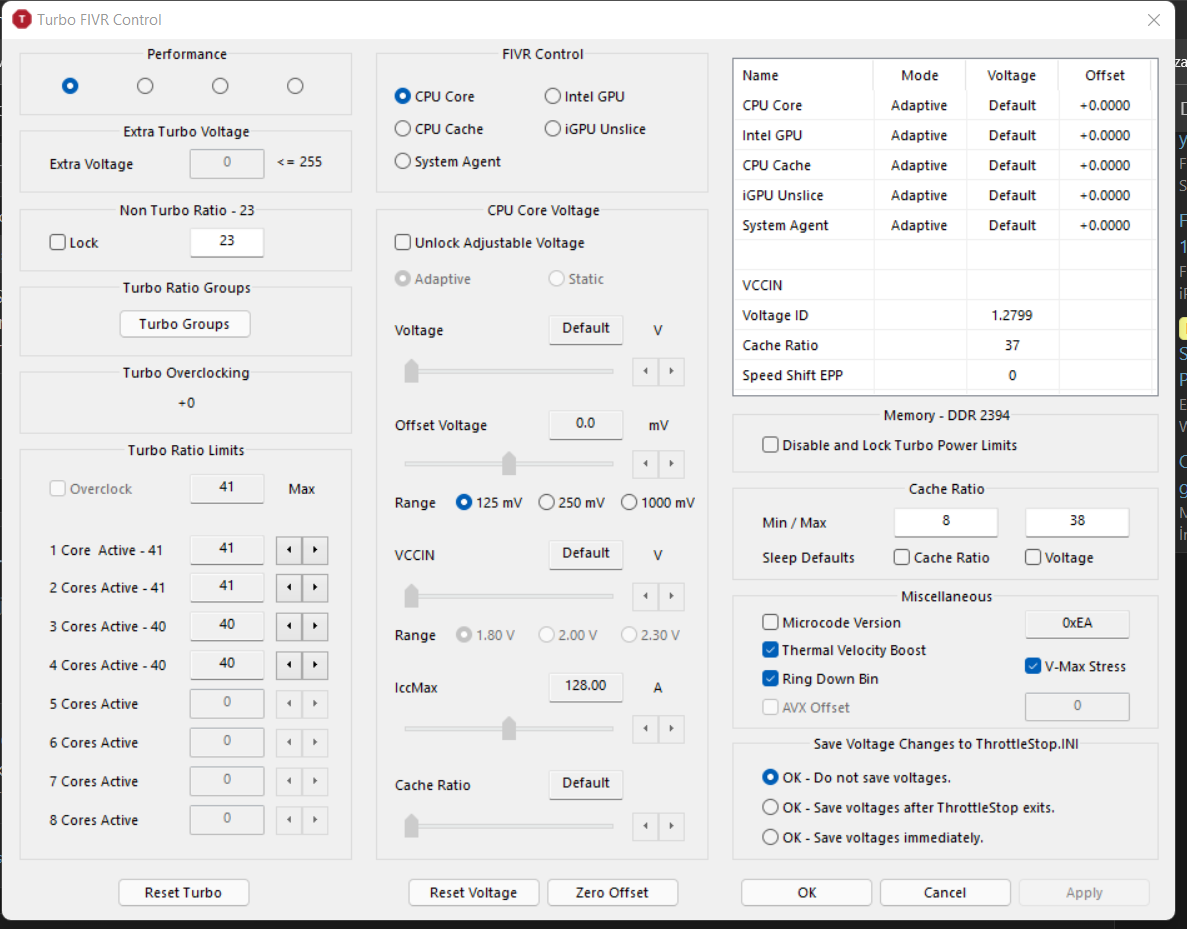1187x929 pixels.
Task: Select iGPU Unslice option
Action: coord(595,129)
